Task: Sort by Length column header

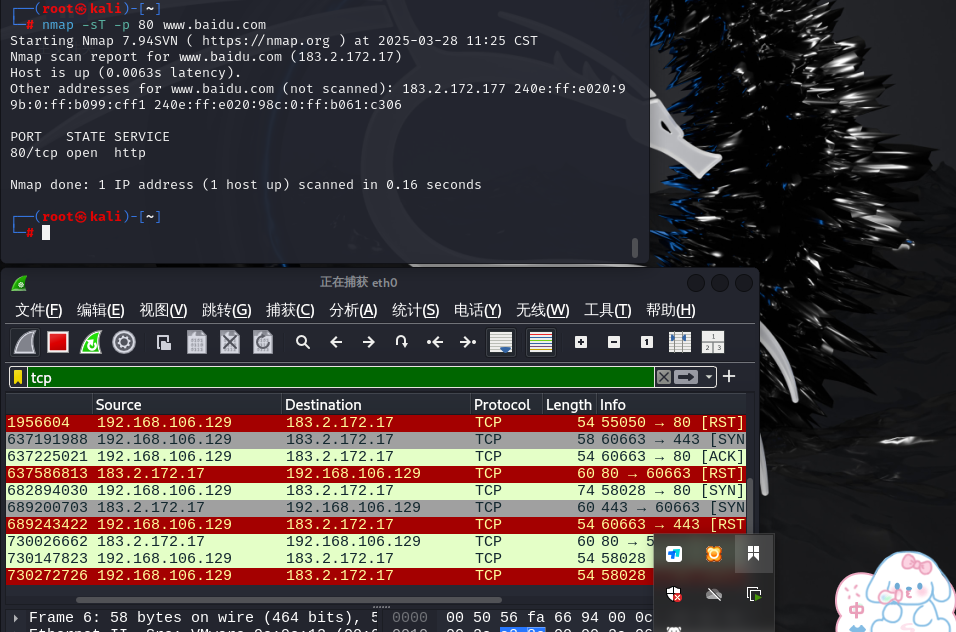Action: point(569,405)
